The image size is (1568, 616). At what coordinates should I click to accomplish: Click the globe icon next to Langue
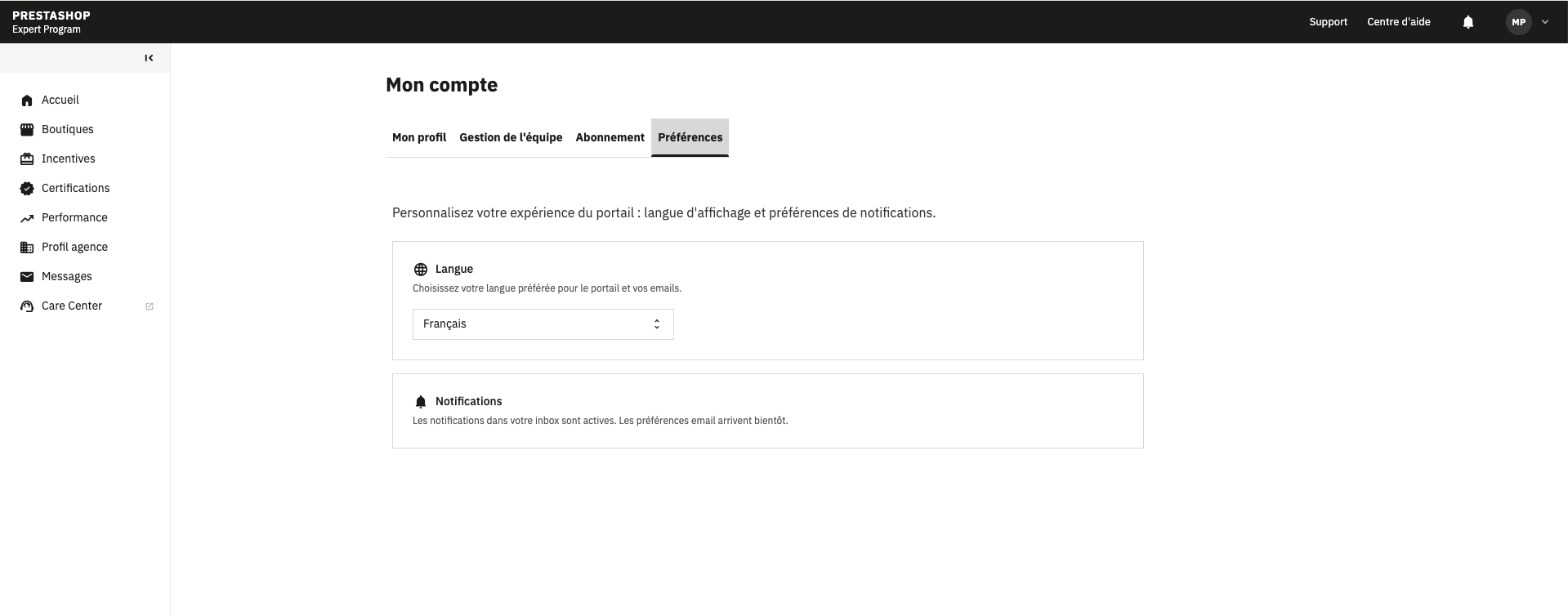[421, 270]
